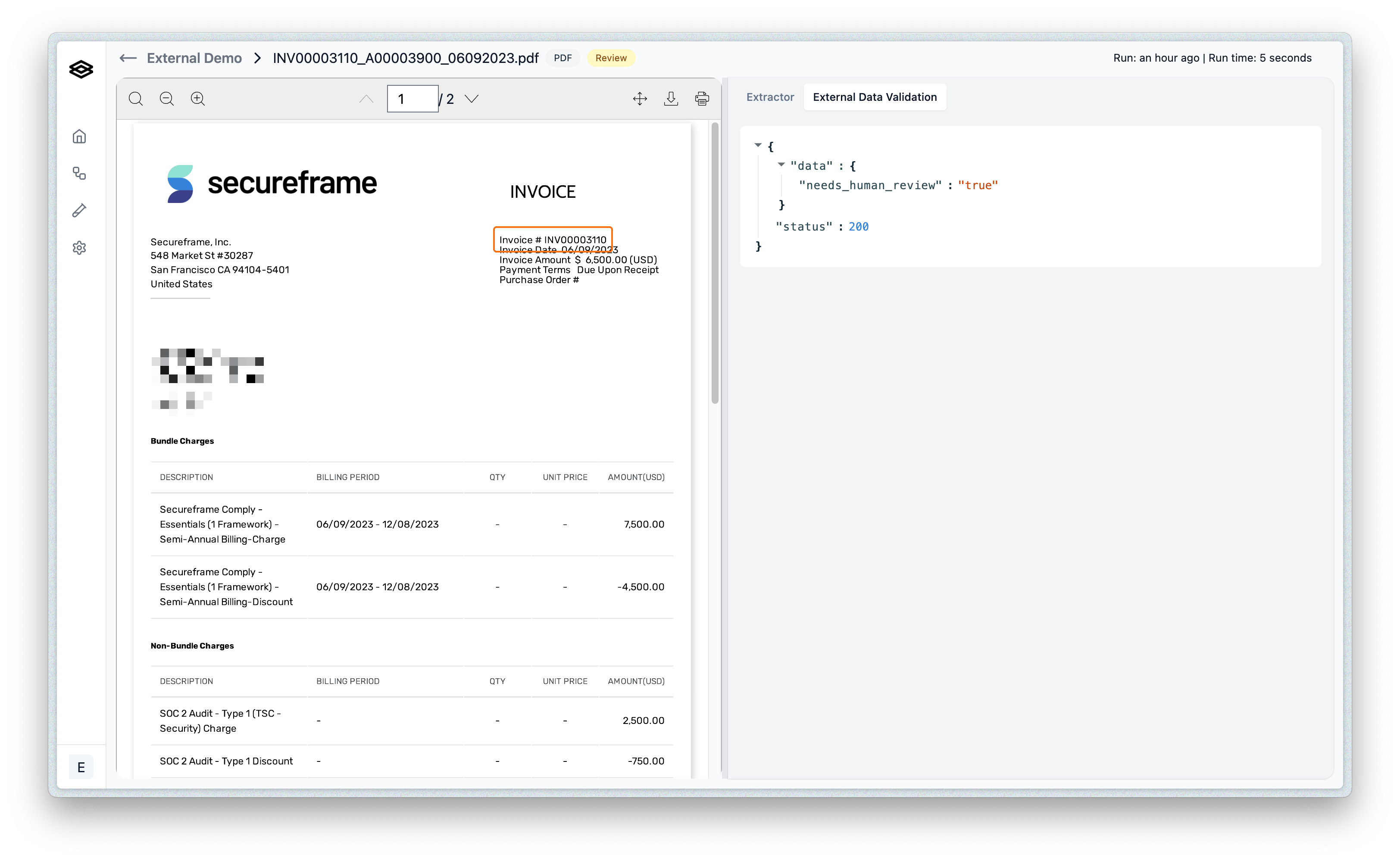Viewport: 1400px width, 861px height.
Task: Switch to the Extractor tab
Action: (x=770, y=97)
